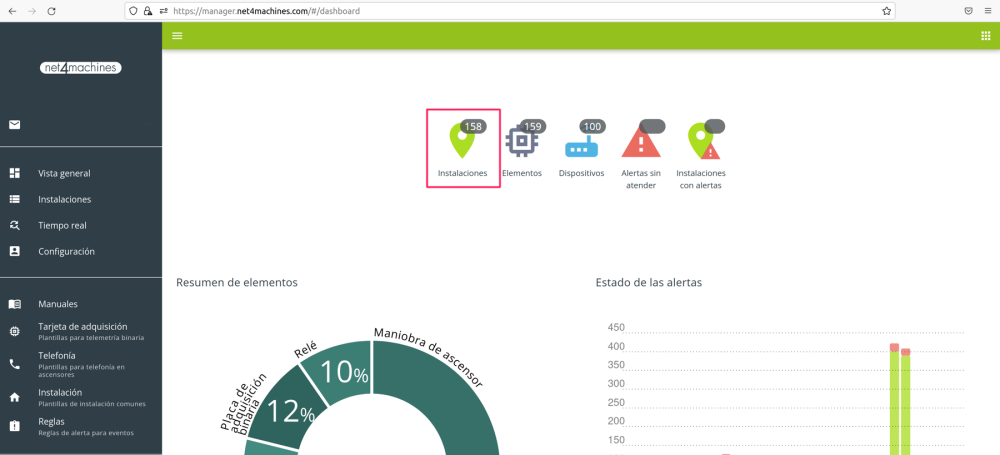Click the Tarjeta de adquisición chip icon
1000x455 pixels.
[x=15, y=331]
